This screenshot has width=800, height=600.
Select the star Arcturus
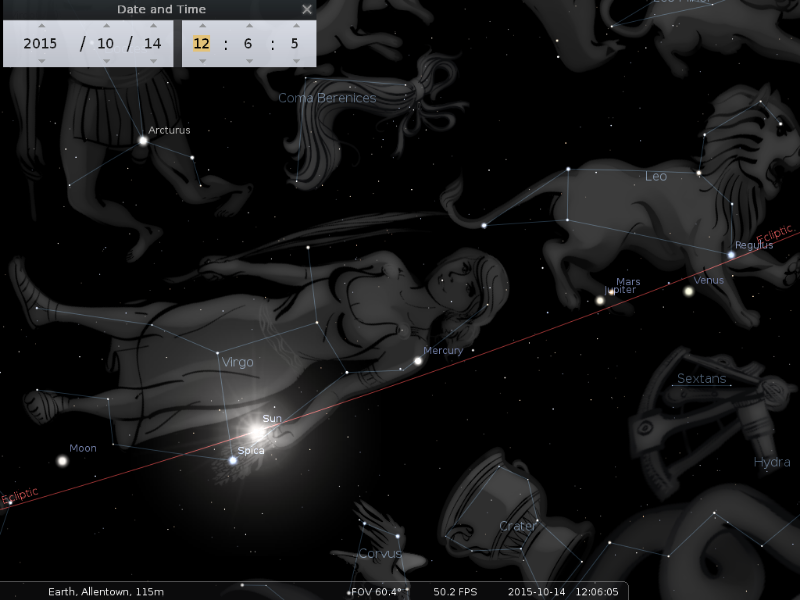pos(143,141)
